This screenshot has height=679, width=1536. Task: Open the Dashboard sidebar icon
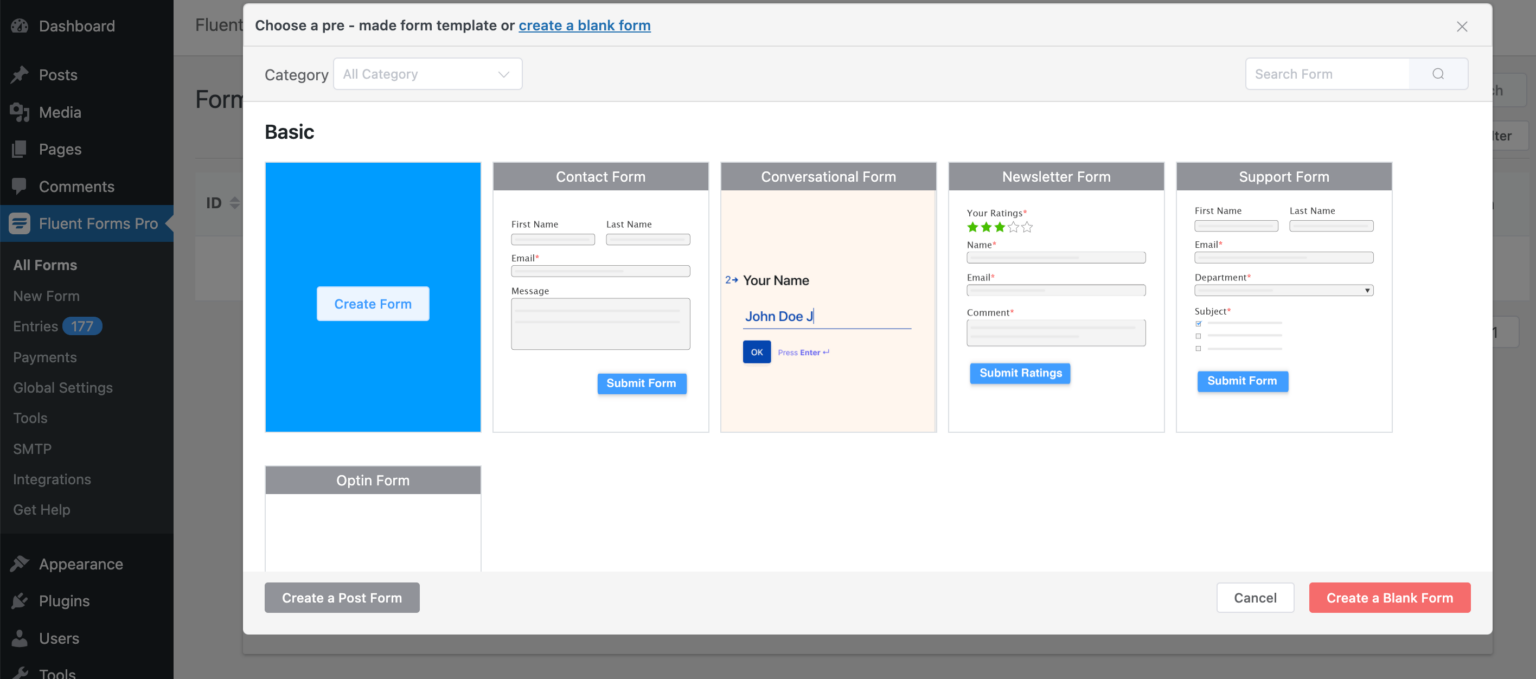pos(22,25)
